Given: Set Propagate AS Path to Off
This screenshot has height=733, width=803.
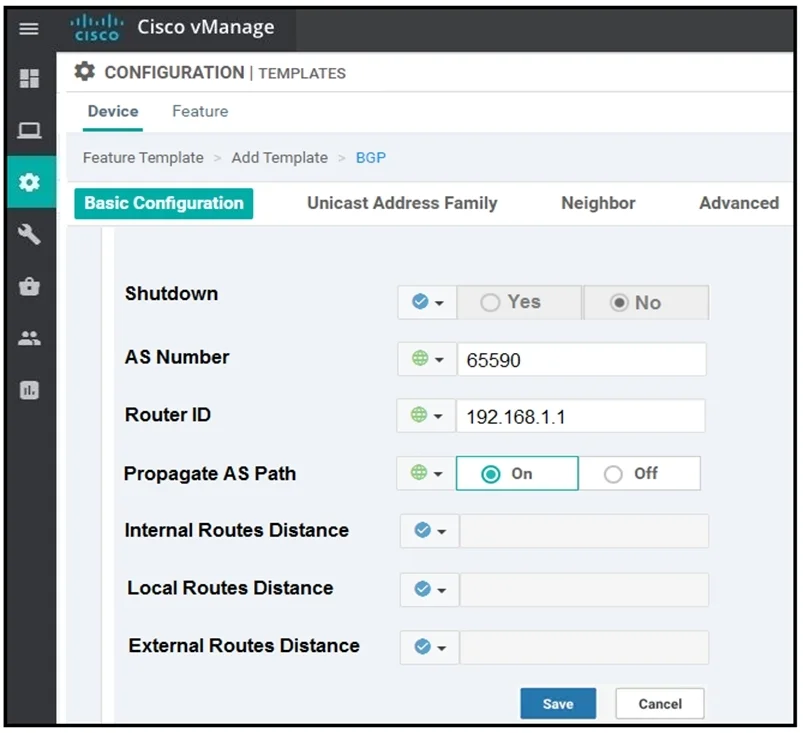Looking at the screenshot, I should click(639, 473).
